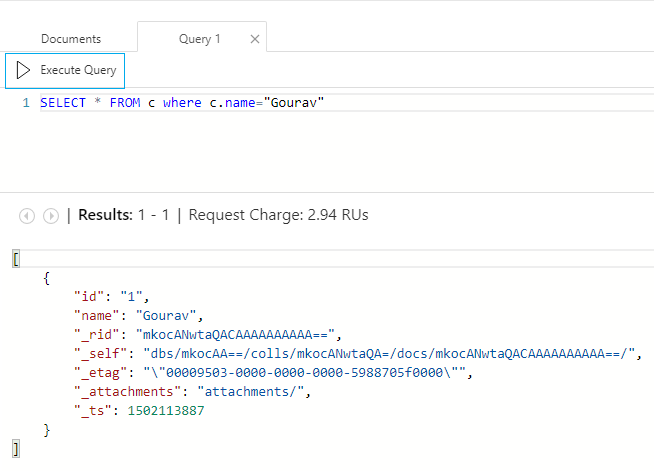654x471 pixels.
Task: Click the "attachments/" value in results
Action: (254, 391)
